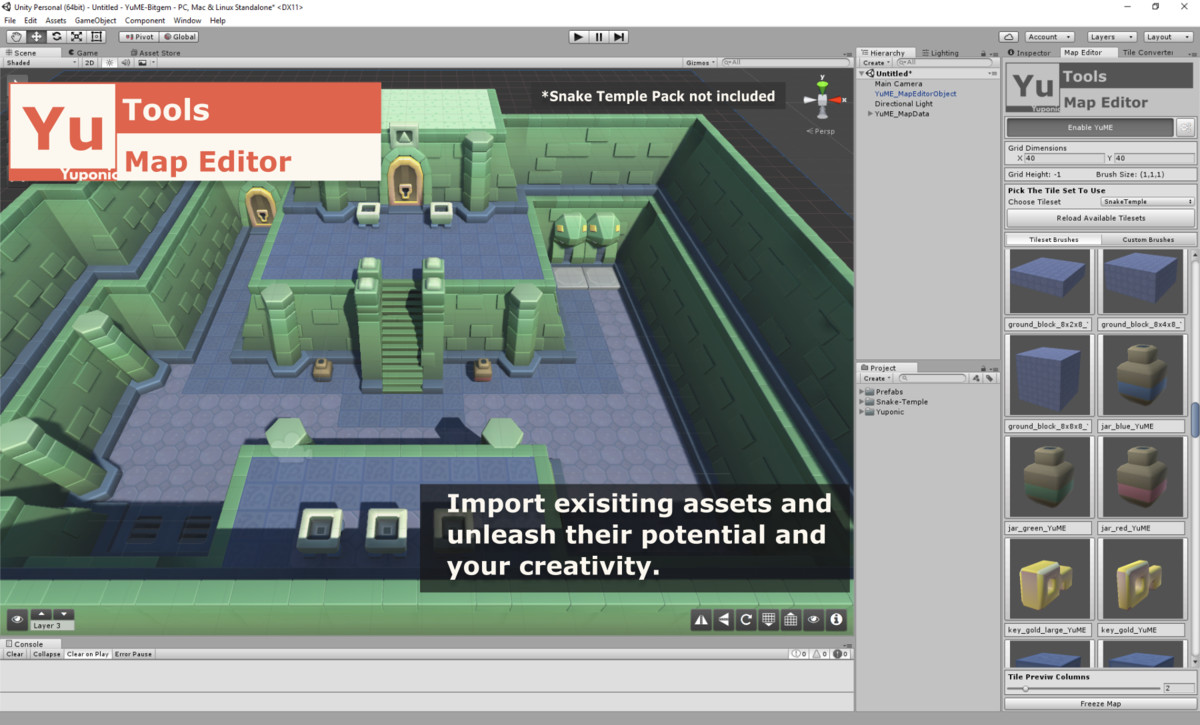Click the console error count icon
This screenshot has height=725, width=1200.
[x=842, y=654]
